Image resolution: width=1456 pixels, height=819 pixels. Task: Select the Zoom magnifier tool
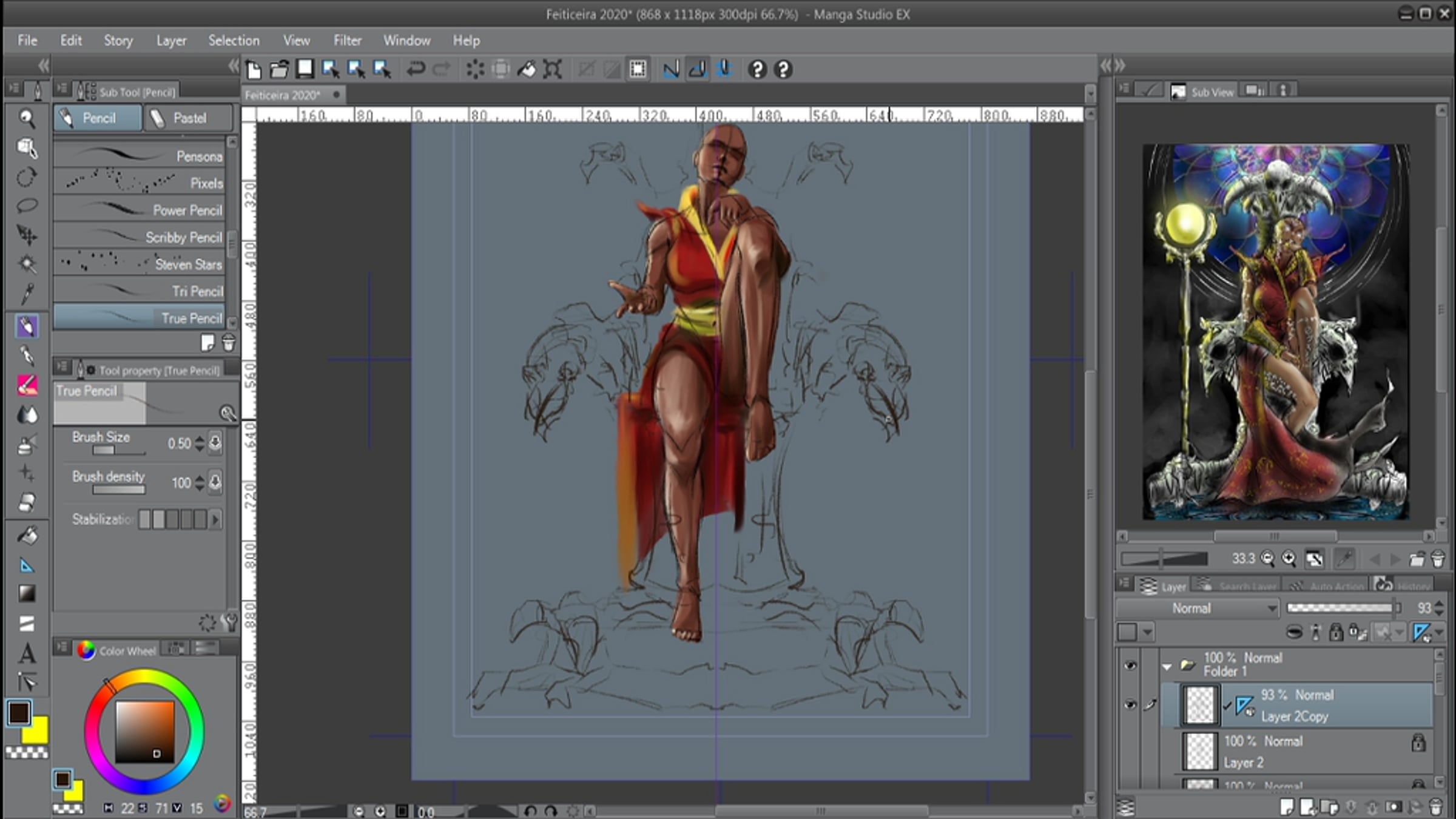pyautogui.click(x=26, y=118)
